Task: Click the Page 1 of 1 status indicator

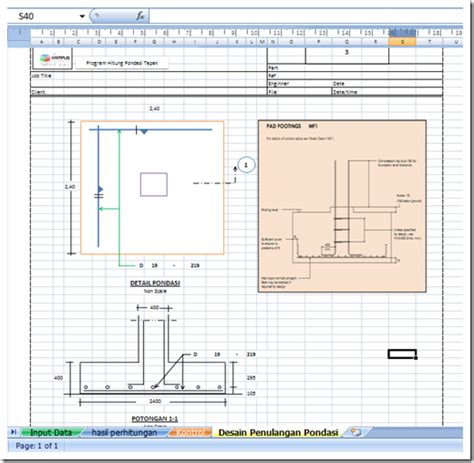Action: pos(37,446)
